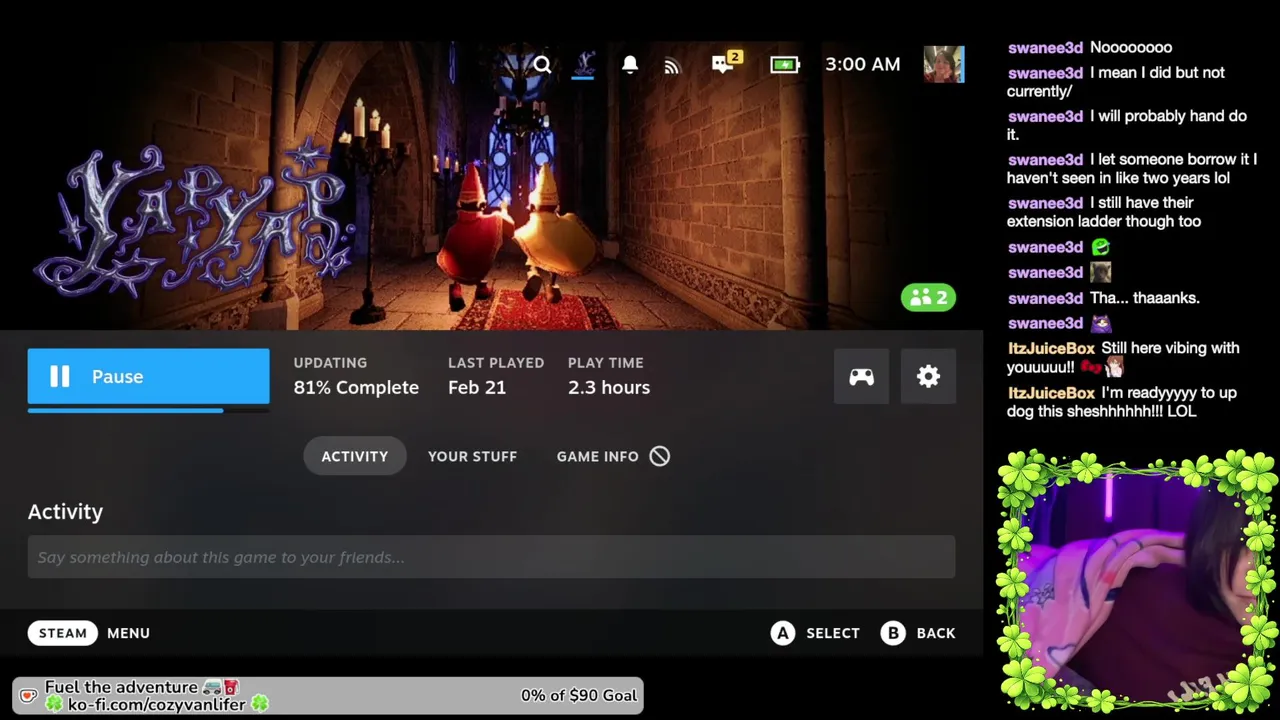Open the notifications bell icon
This screenshot has width=1280, height=720.
pyautogui.click(x=630, y=65)
